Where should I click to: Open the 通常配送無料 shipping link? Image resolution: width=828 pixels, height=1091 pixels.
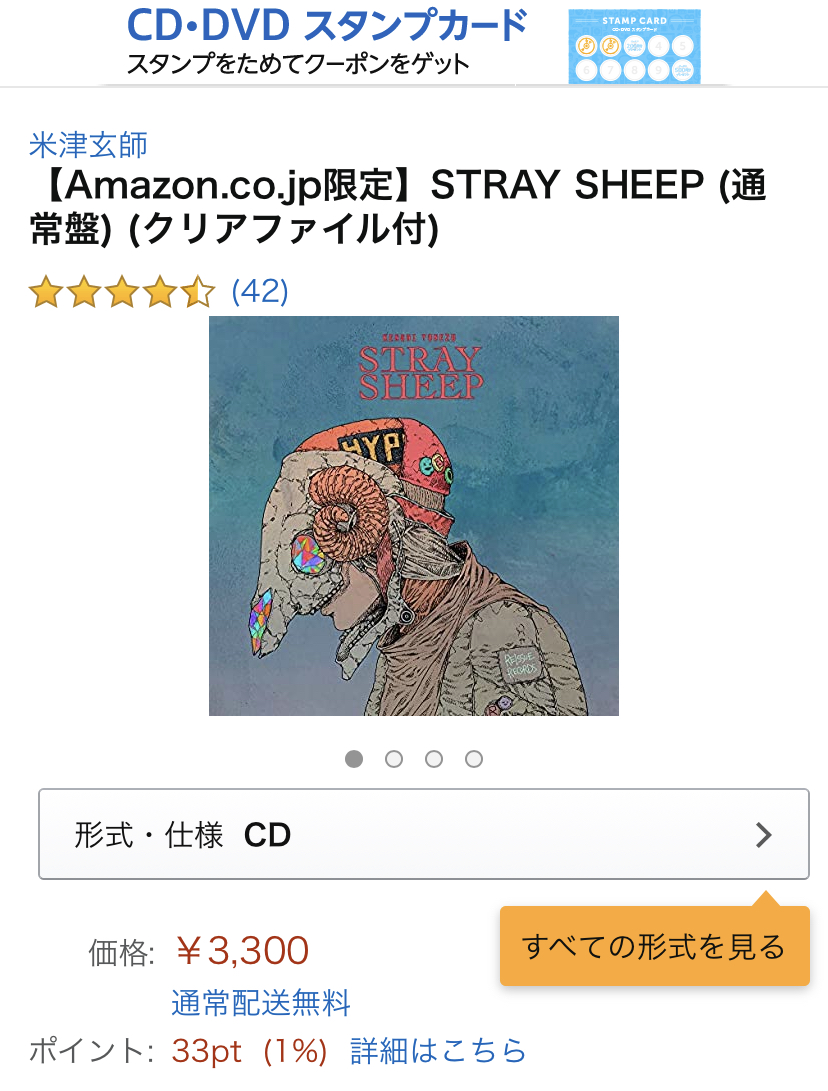261,1003
